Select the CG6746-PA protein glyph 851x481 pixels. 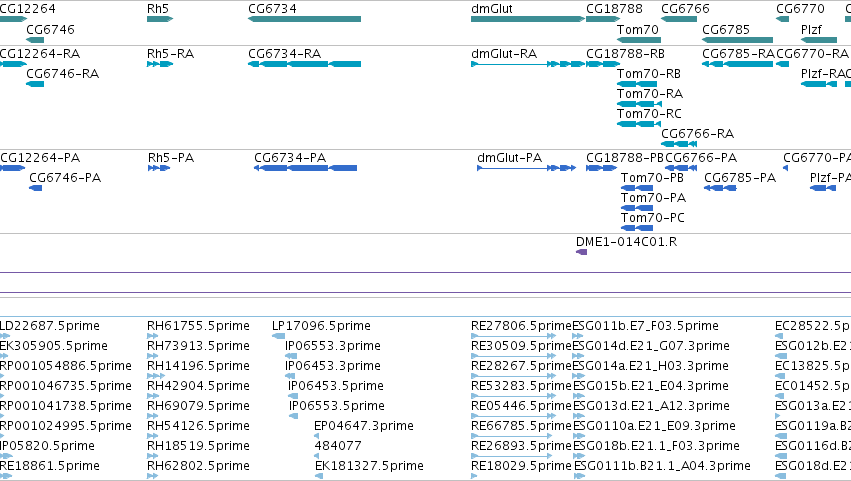pyautogui.click(x=35, y=188)
